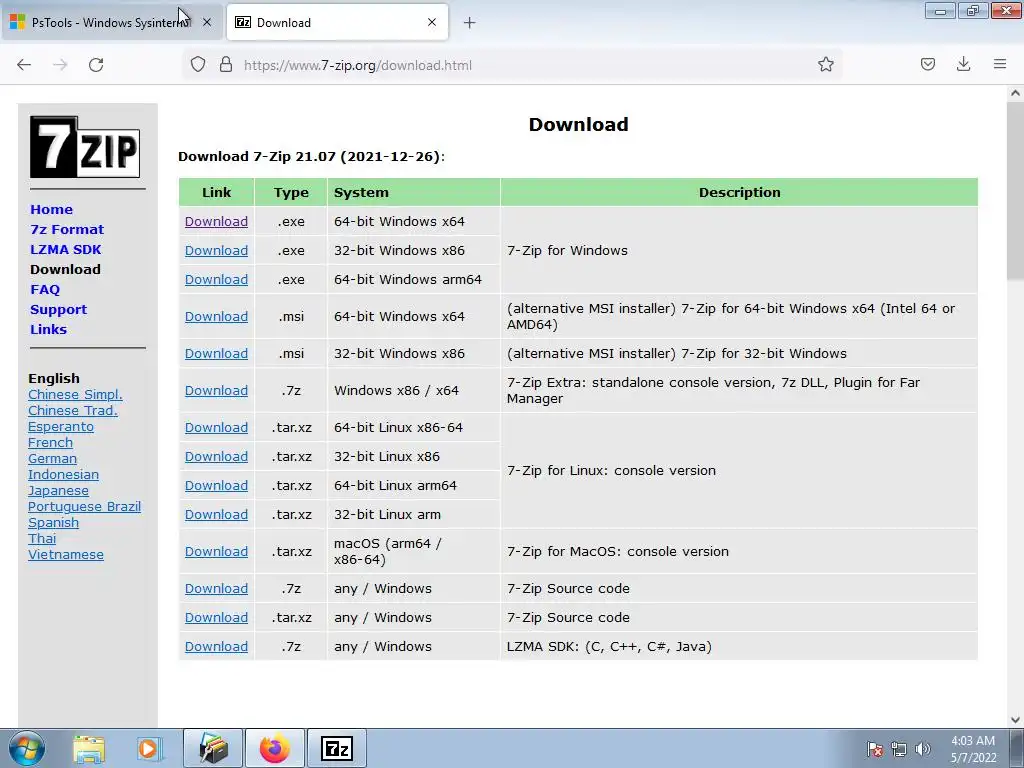View site security via padlock icon
The image size is (1024, 768).
226,64
